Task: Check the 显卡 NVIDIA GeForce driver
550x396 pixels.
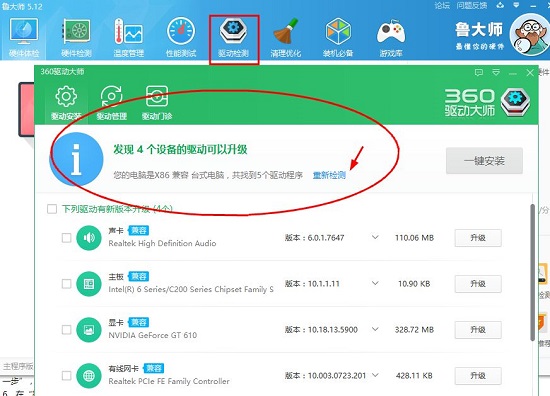Action: 66,330
